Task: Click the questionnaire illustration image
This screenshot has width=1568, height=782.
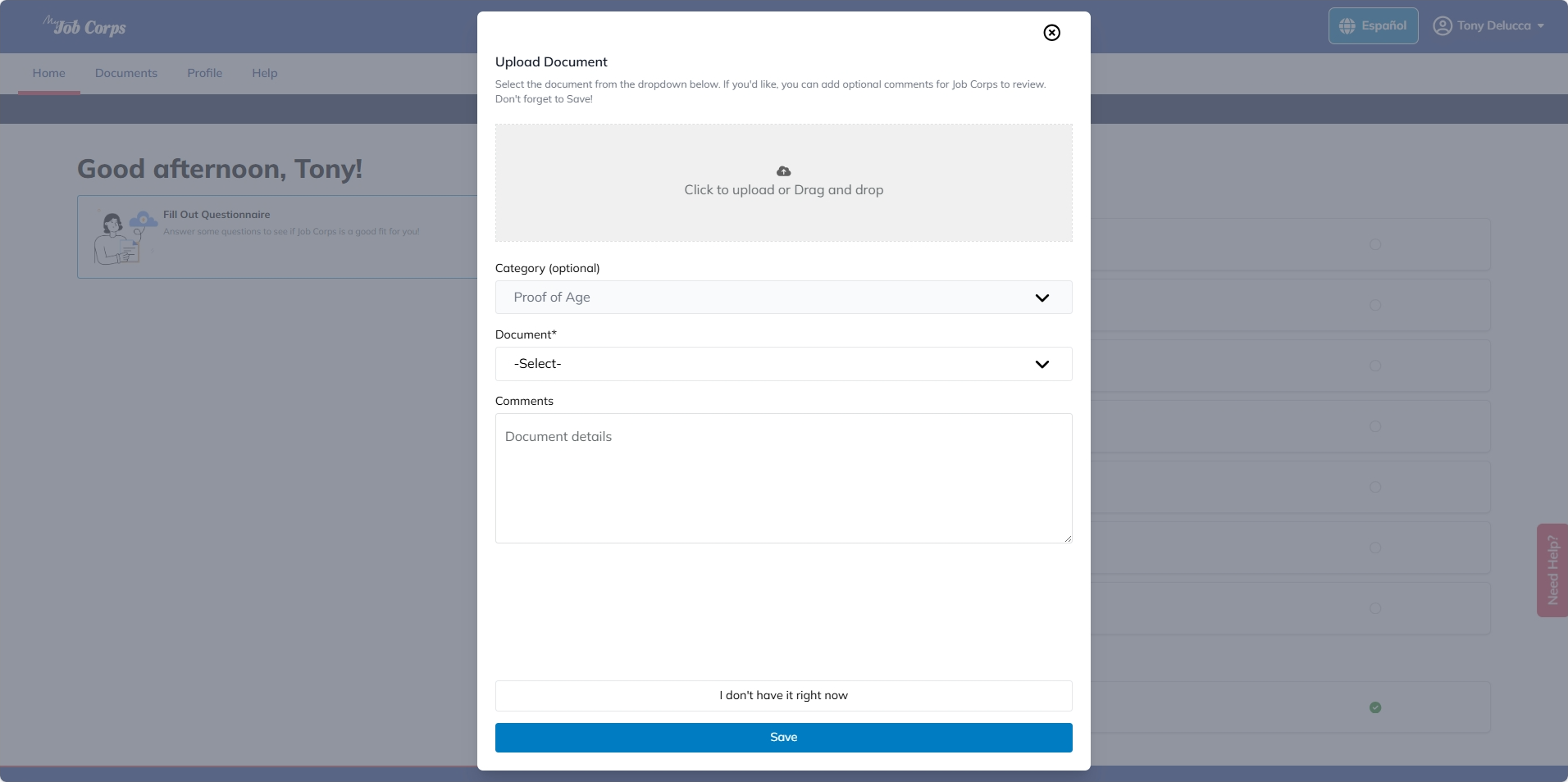Action: [x=125, y=237]
